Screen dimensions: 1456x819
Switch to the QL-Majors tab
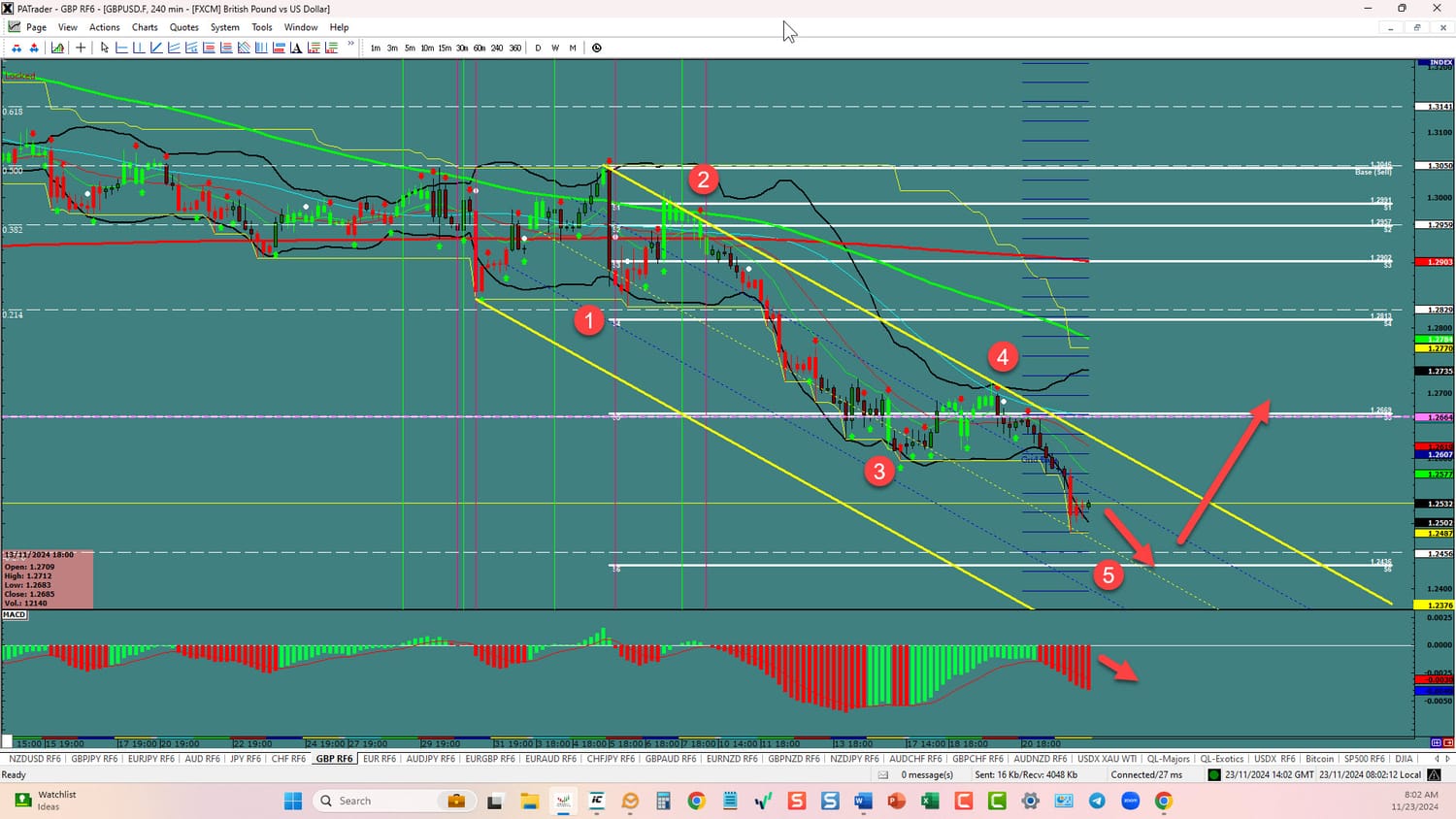[x=1169, y=759]
